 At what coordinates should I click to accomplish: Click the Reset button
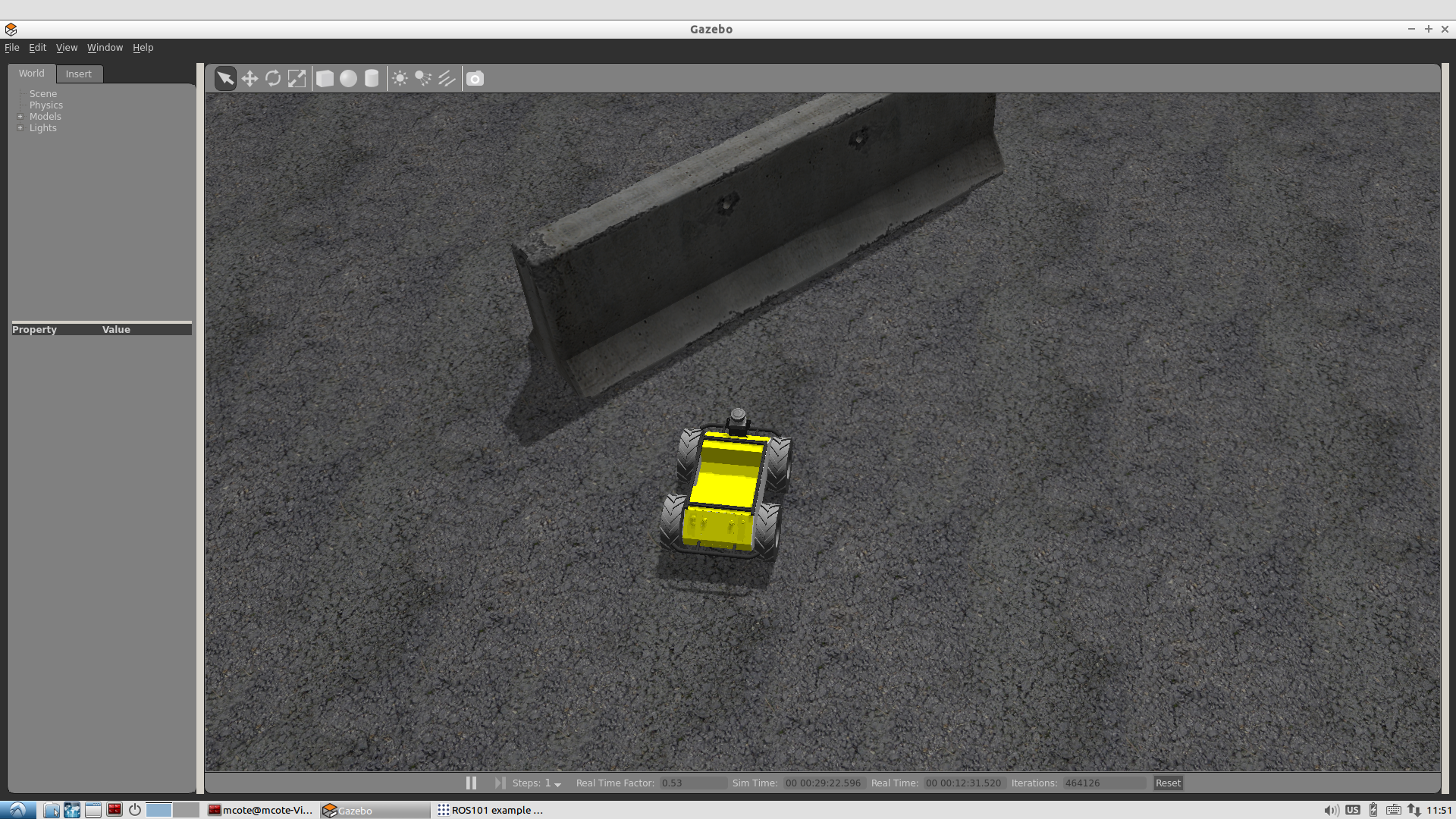click(x=1168, y=783)
